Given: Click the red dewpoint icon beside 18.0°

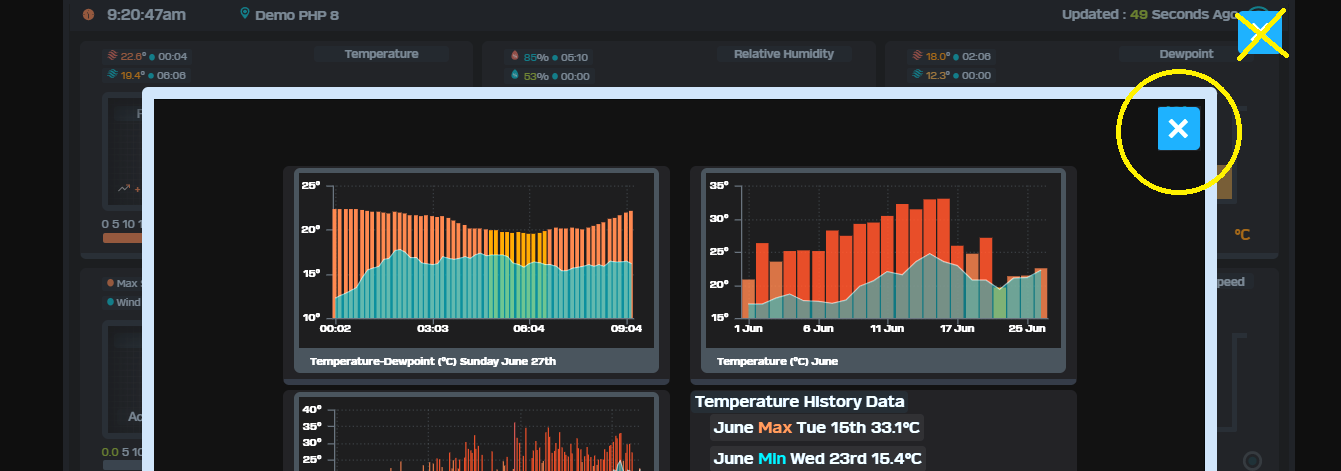Looking at the screenshot, I should 917,56.
